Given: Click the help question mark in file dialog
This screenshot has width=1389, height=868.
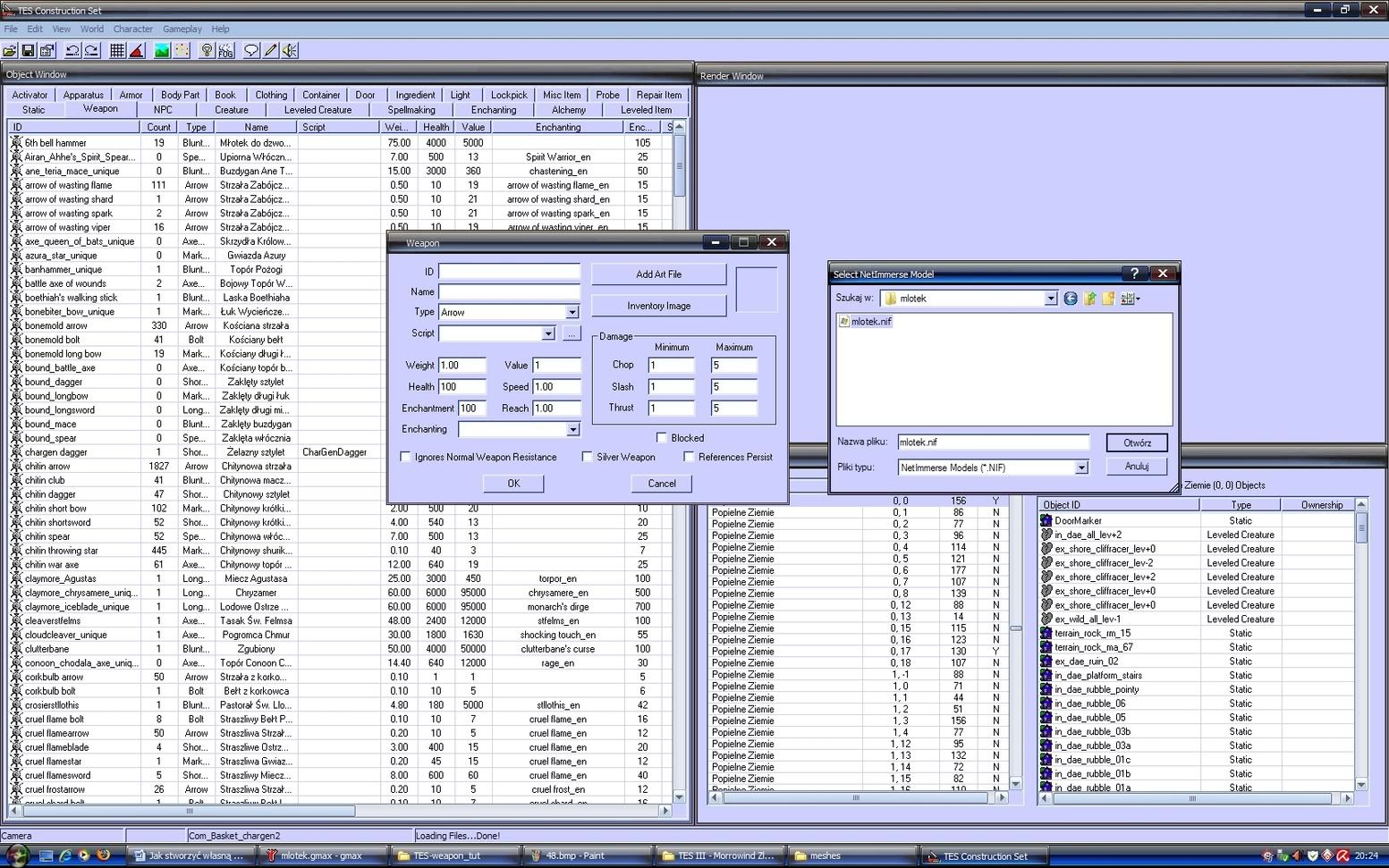Looking at the screenshot, I should pyautogui.click(x=1134, y=274).
